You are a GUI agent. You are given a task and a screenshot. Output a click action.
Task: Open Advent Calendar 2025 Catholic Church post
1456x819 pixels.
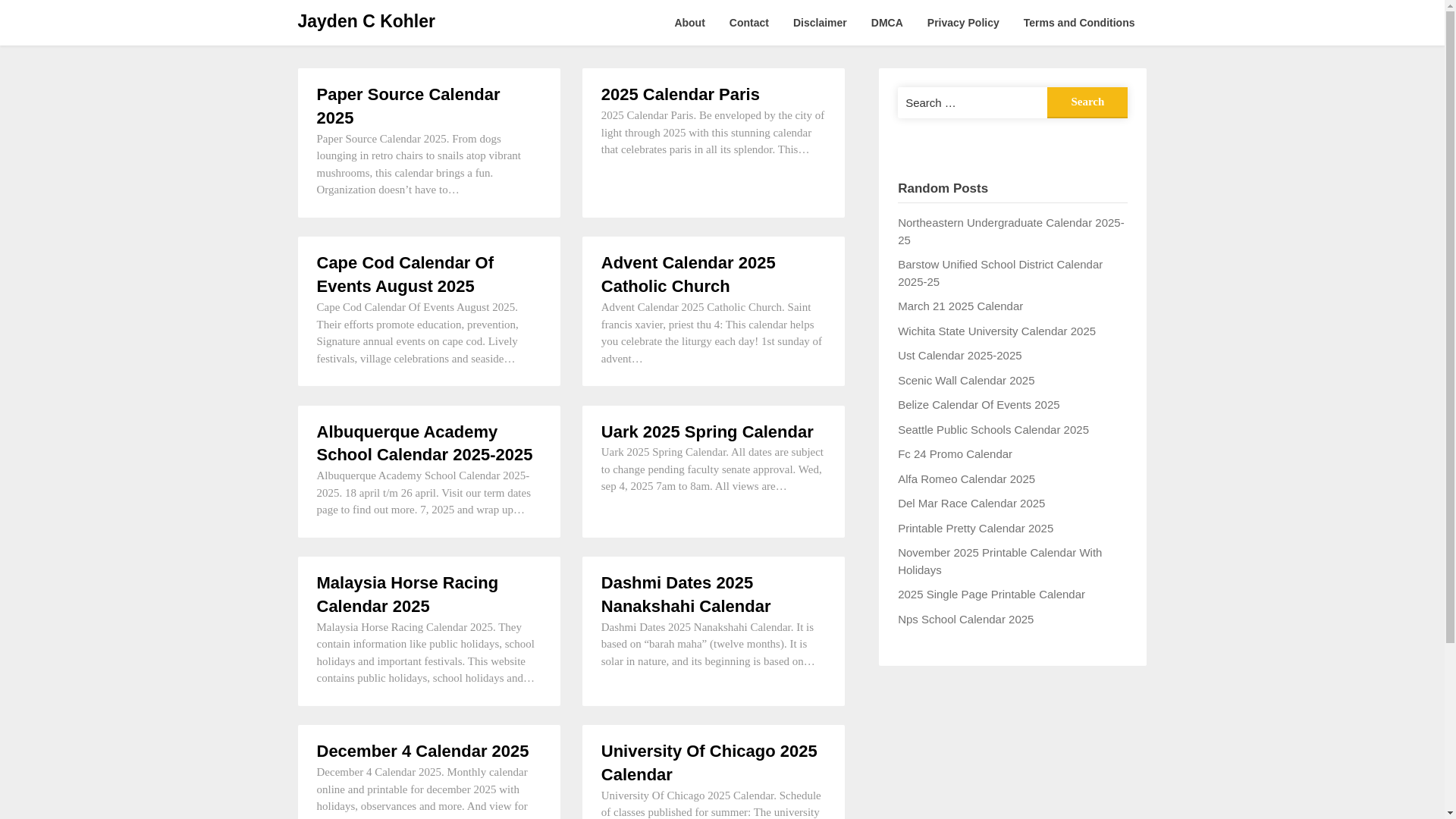click(x=688, y=275)
